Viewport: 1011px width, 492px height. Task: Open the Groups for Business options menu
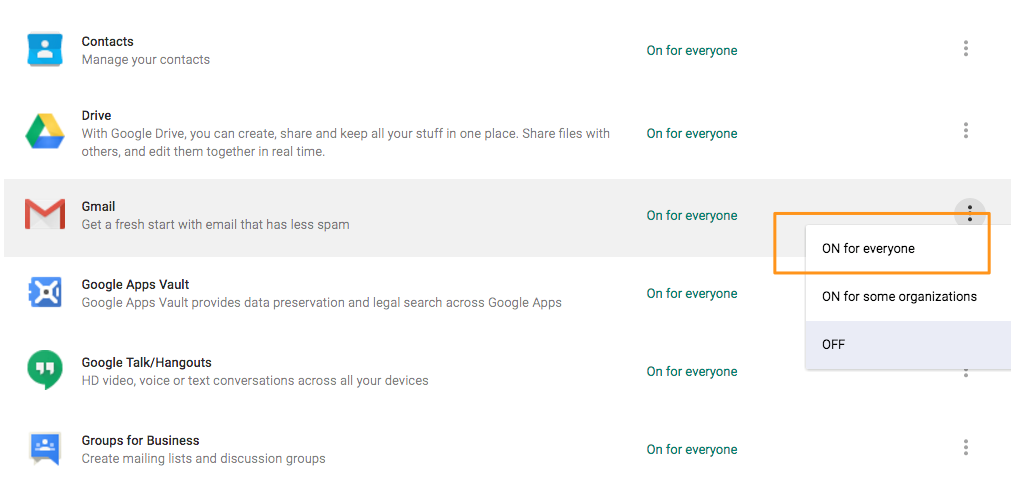pyautogui.click(x=965, y=448)
